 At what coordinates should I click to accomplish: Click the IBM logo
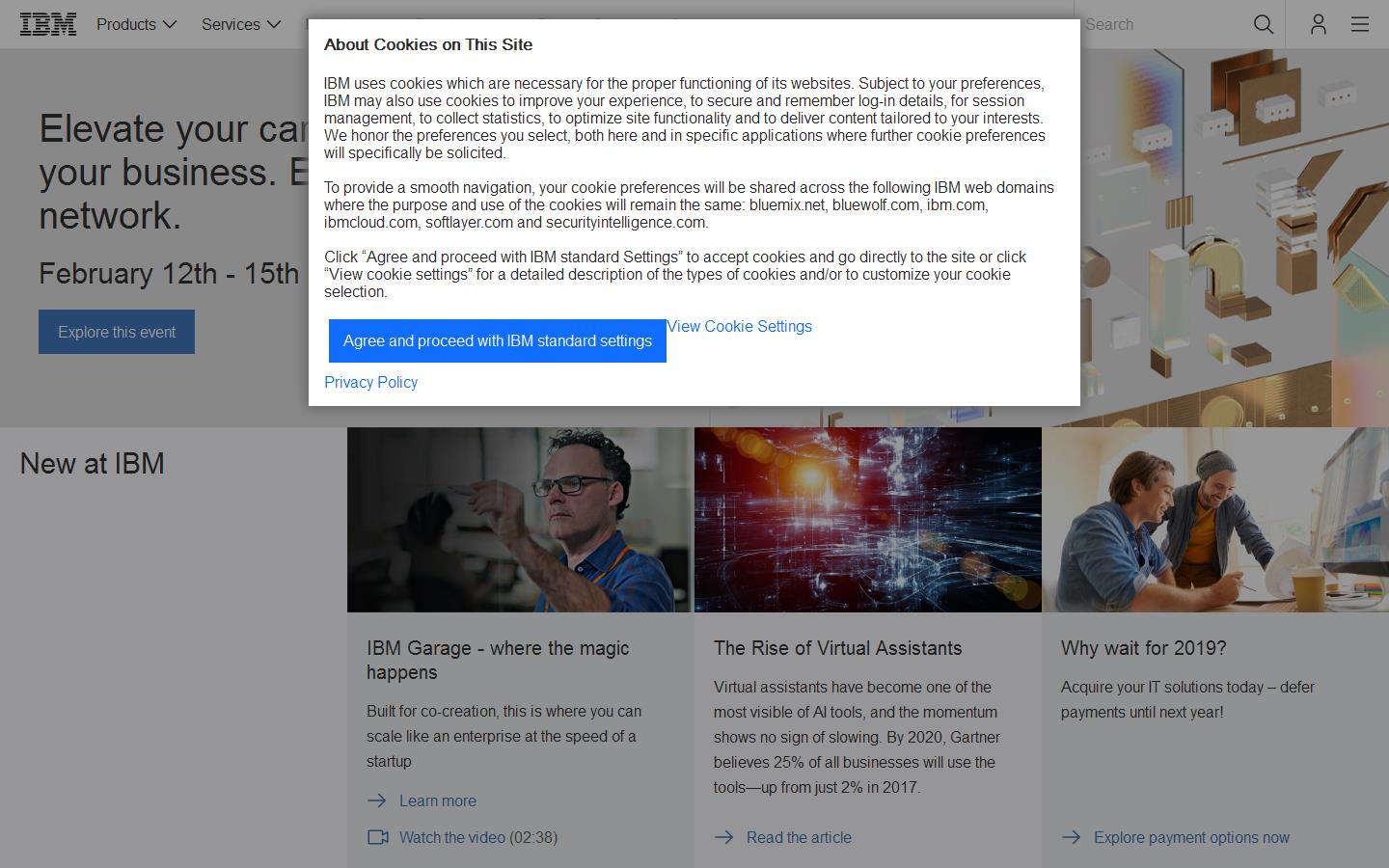[48, 24]
